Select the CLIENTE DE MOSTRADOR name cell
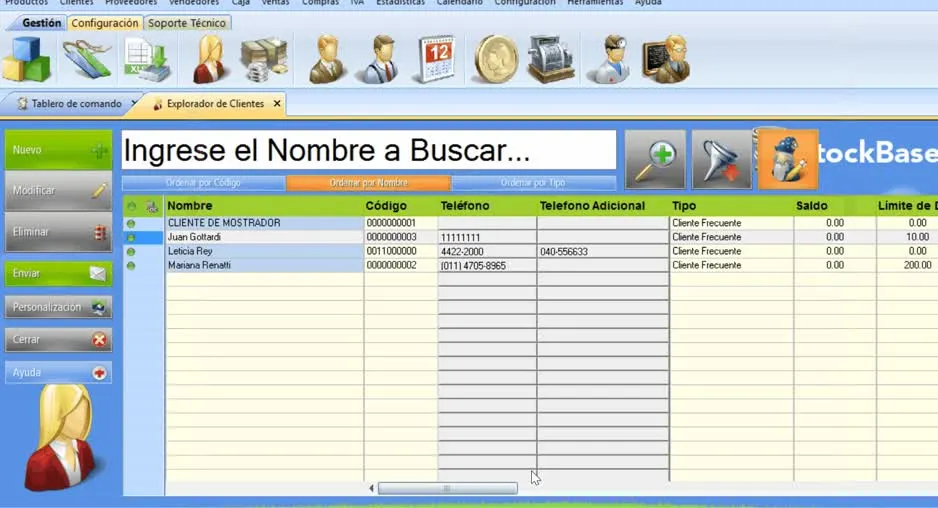 pyautogui.click(x=264, y=223)
